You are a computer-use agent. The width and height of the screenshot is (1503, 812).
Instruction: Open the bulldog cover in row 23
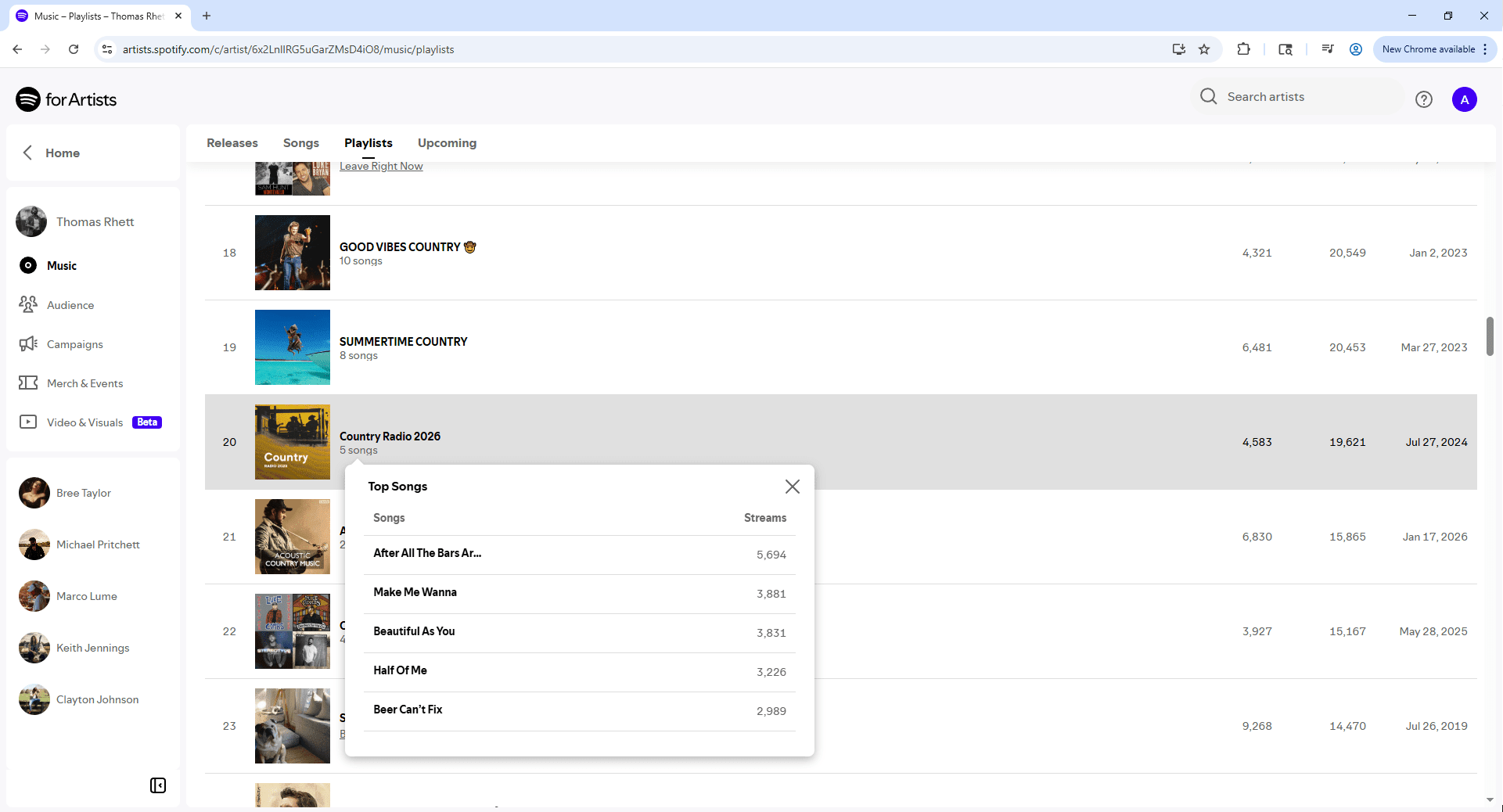click(293, 726)
